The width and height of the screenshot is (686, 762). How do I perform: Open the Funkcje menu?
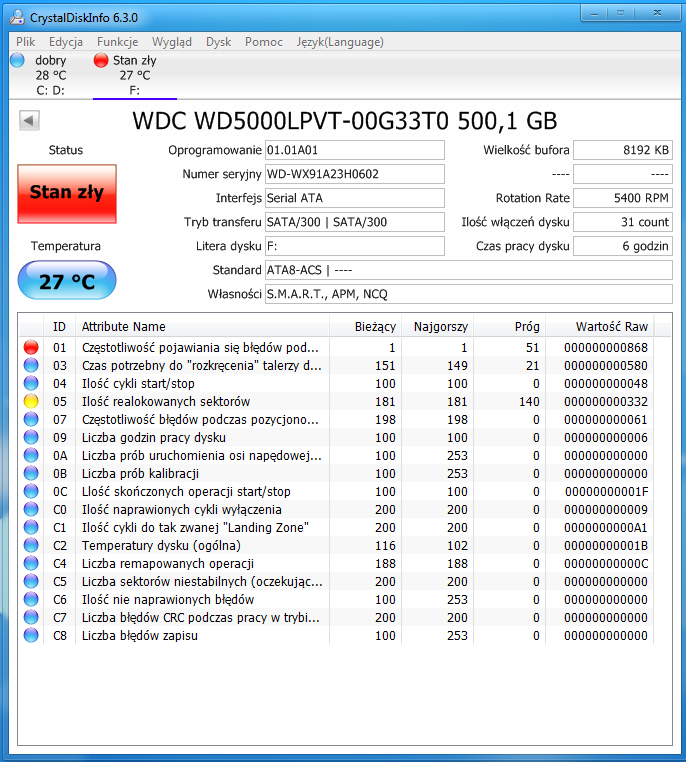tap(118, 42)
